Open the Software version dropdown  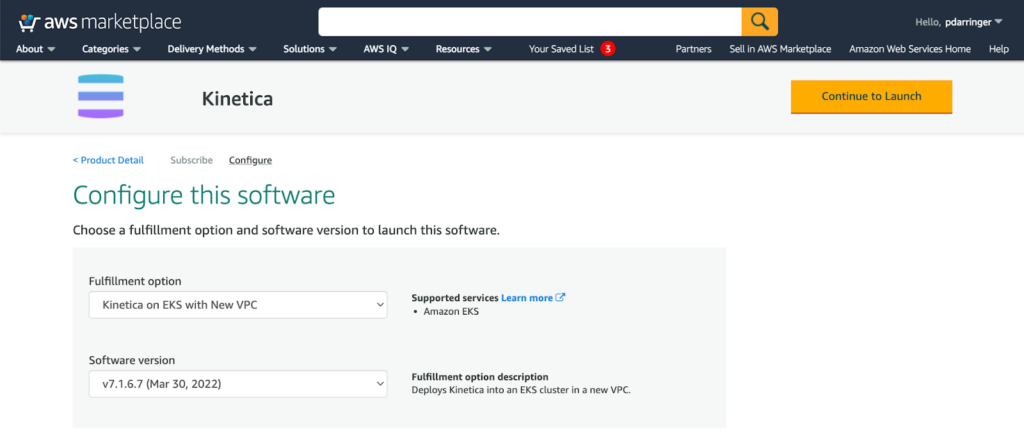point(238,383)
